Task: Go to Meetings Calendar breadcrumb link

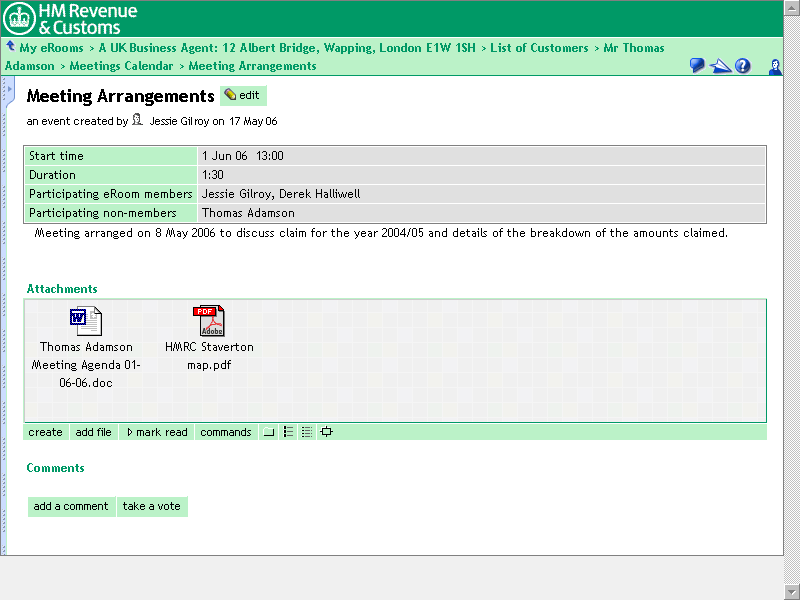Action: [x=122, y=66]
